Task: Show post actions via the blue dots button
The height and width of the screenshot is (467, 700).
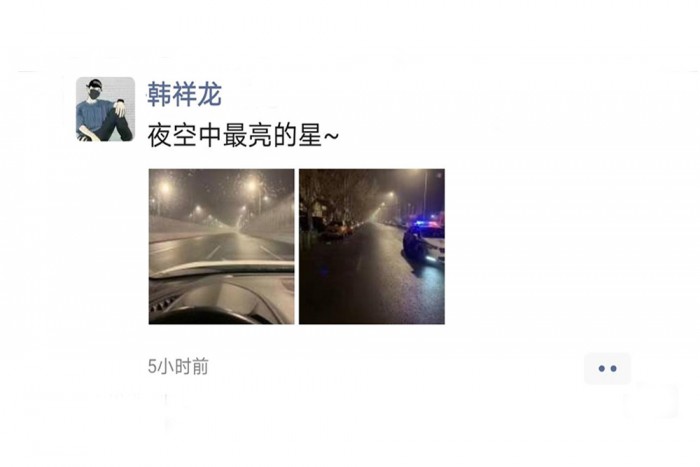Action: click(607, 368)
